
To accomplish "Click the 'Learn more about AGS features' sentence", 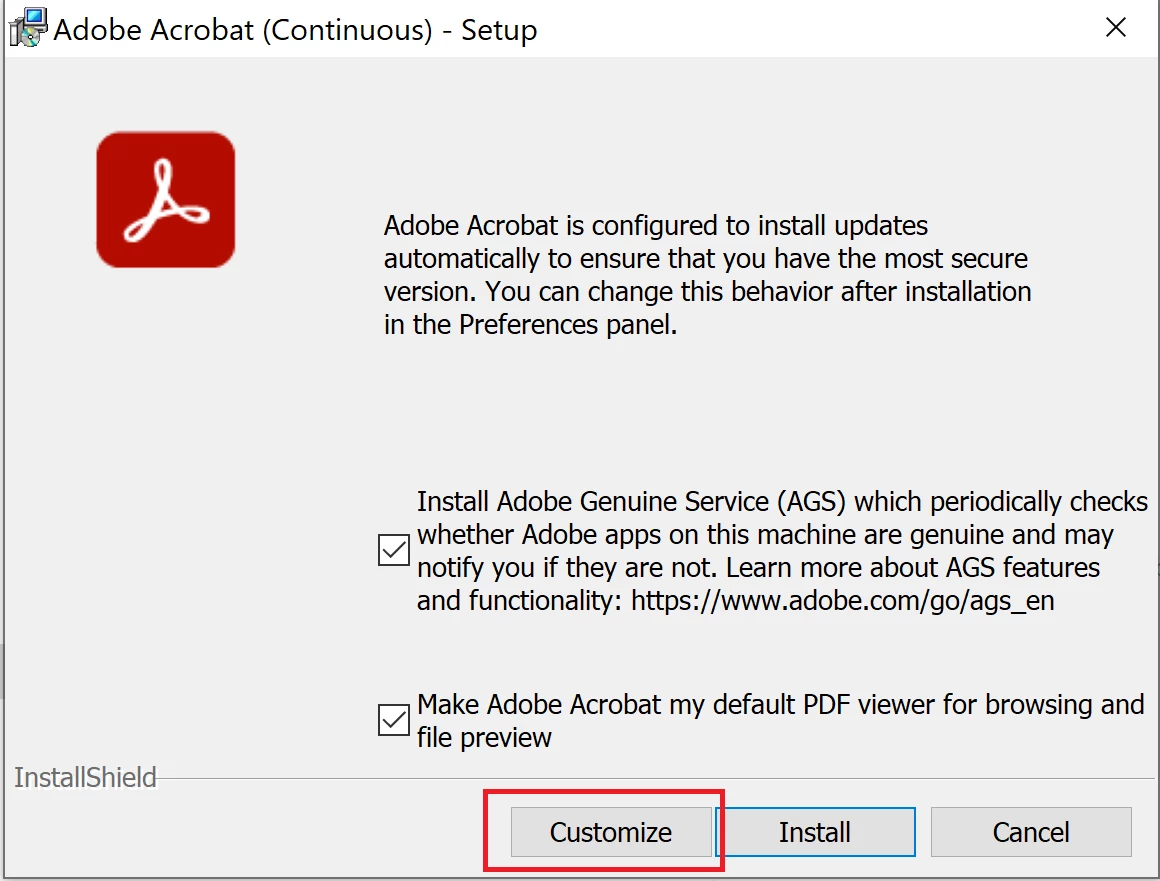I will (913, 567).
